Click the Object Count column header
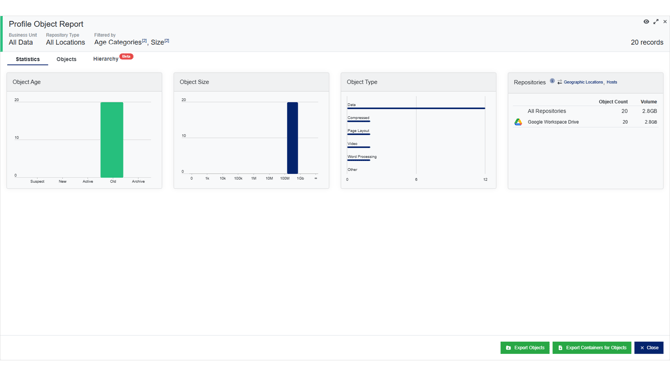 [x=613, y=102]
